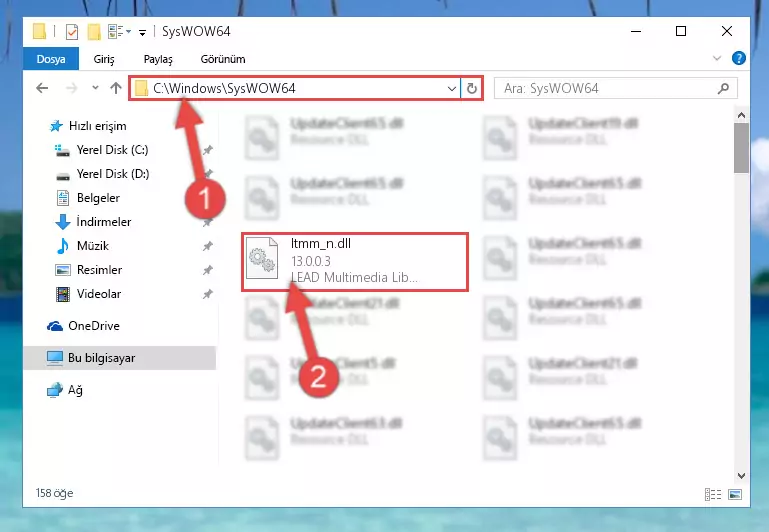Viewport: 769px width, 532px height.
Task: Click the Videolar film icon
Action: click(63, 294)
